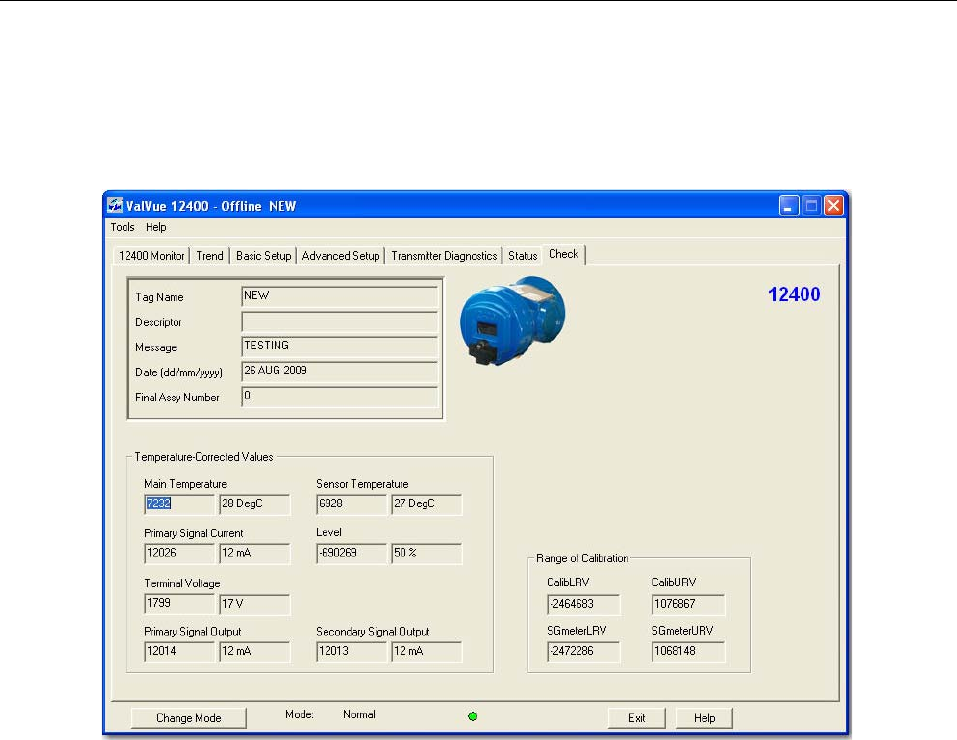Image resolution: width=957 pixels, height=740 pixels.
Task: Click the Sensor Temperature label
Action: pos(362,484)
